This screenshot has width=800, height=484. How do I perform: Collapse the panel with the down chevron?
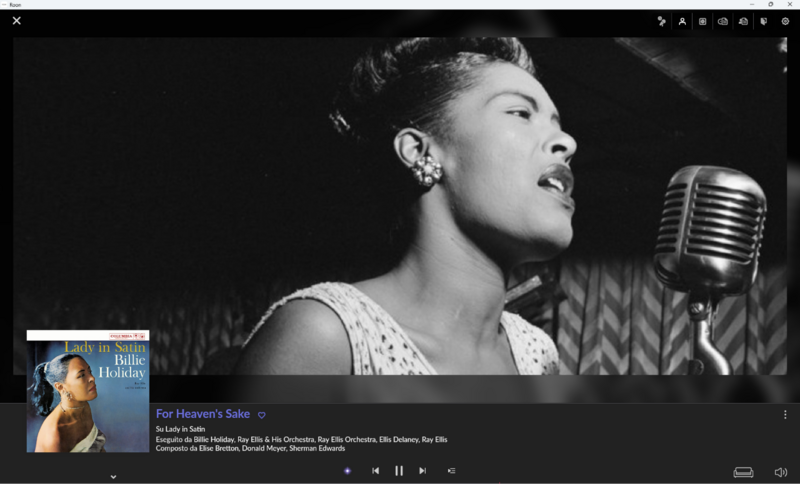coord(113,477)
